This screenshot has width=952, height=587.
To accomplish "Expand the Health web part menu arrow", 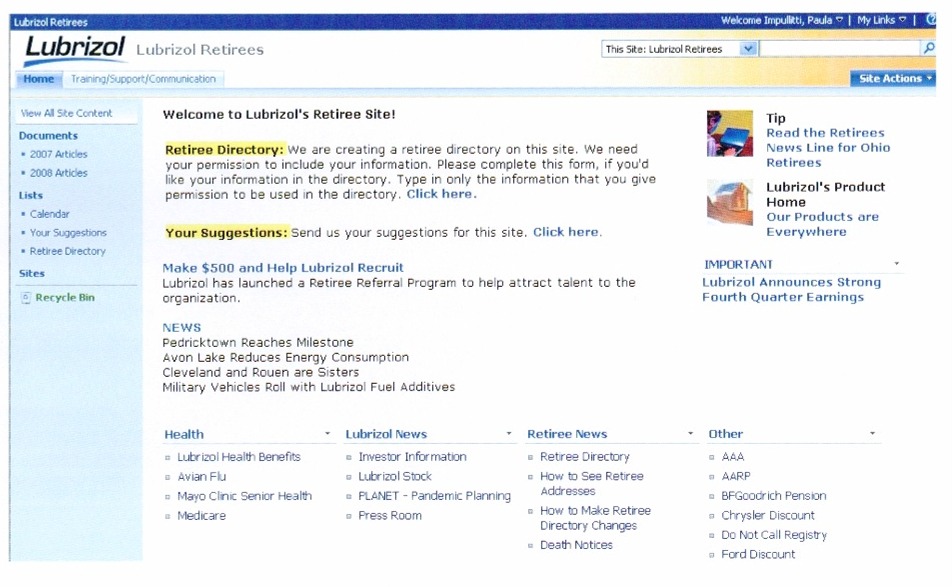I will pyautogui.click(x=328, y=434).
